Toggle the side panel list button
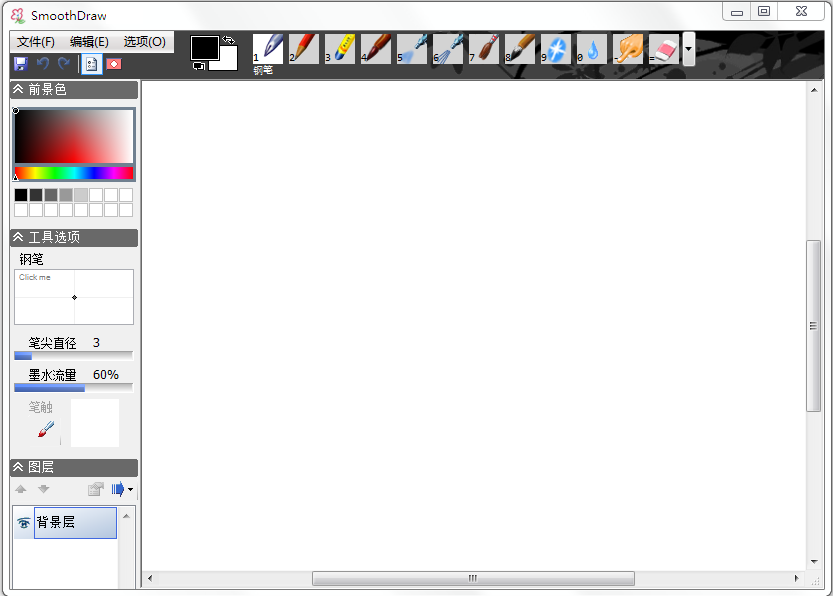The image size is (833, 596). [x=92, y=64]
